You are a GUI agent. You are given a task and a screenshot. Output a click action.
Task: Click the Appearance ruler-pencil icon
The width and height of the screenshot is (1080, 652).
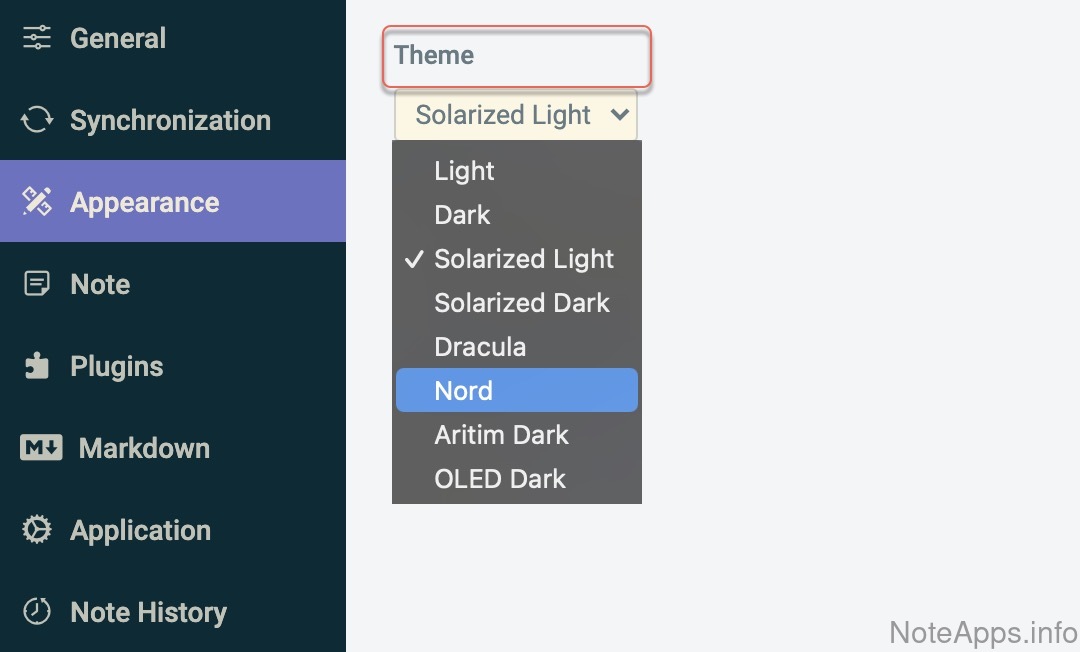click(x=37, y=202)
